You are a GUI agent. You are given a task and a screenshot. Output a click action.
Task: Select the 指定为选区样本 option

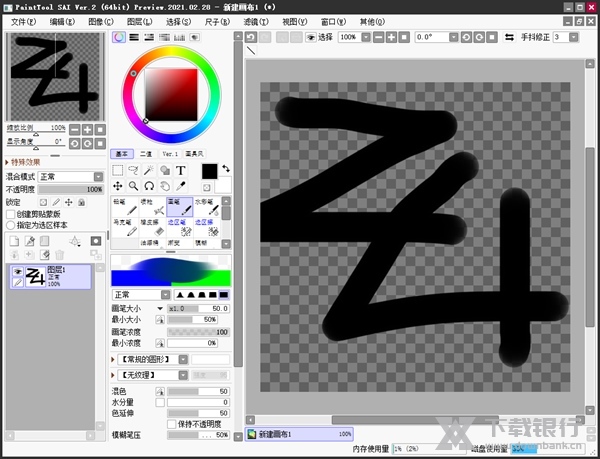click(x=11, y=225)
